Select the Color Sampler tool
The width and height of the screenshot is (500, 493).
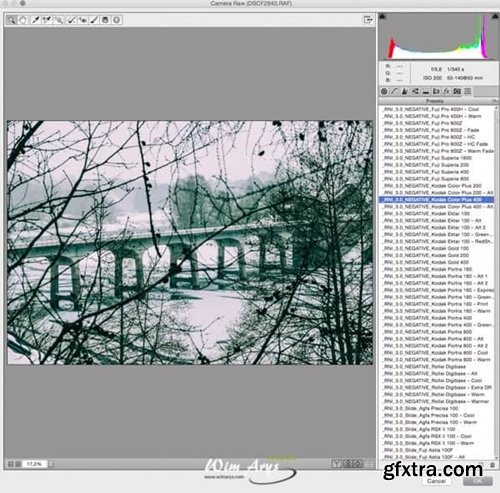click(47, 20)
